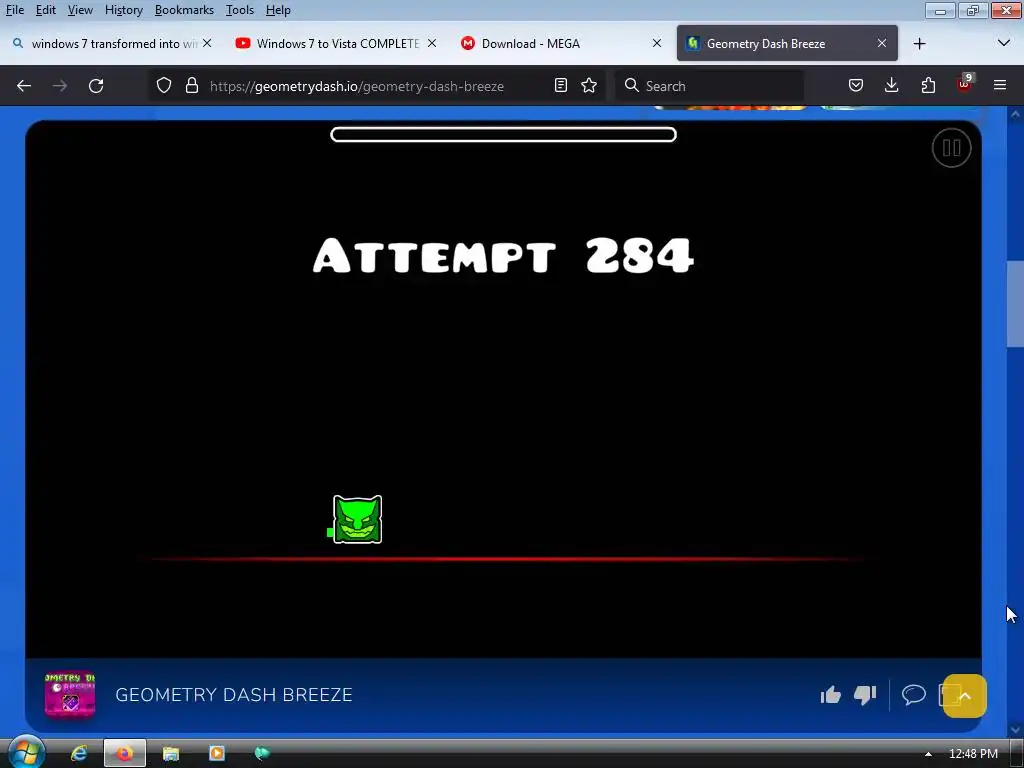Launch Windows Media Player from taskbar
The width and height of the screenshot is (1024, 768).
point(217,754)
